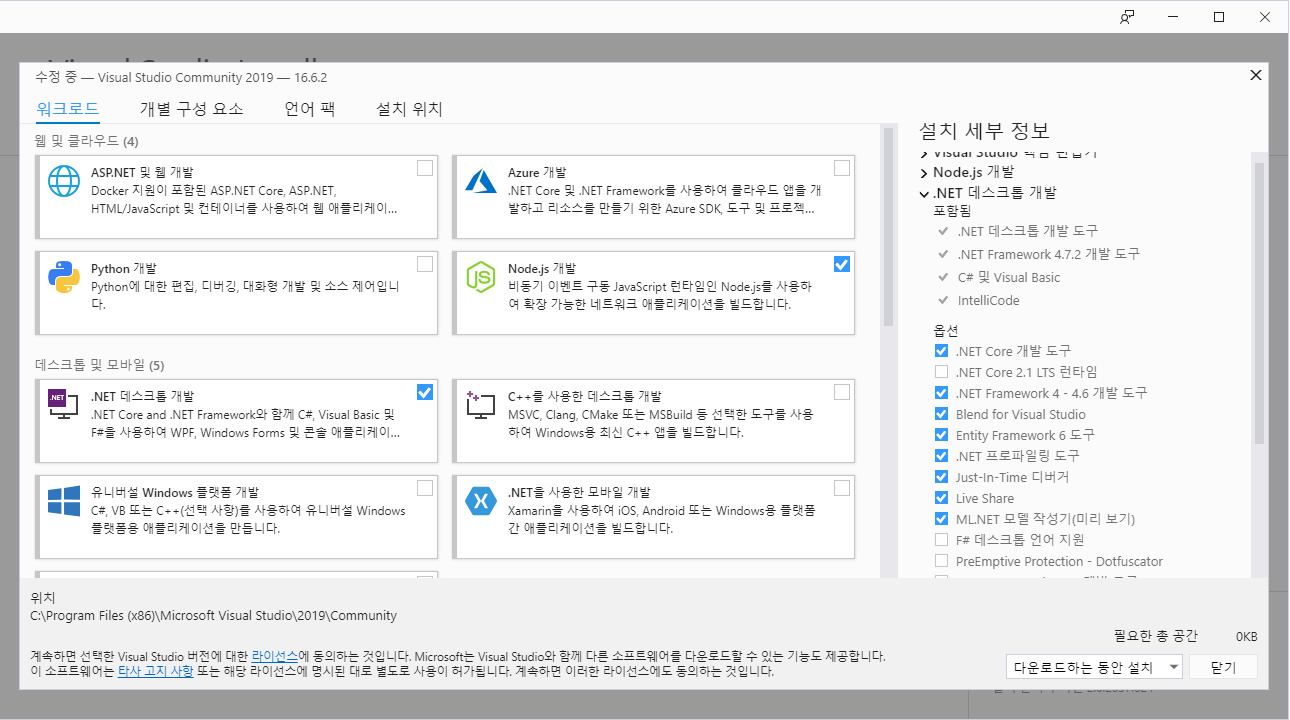
Task: Click the Node.js hexagon icon
Action: pos(481,277)
